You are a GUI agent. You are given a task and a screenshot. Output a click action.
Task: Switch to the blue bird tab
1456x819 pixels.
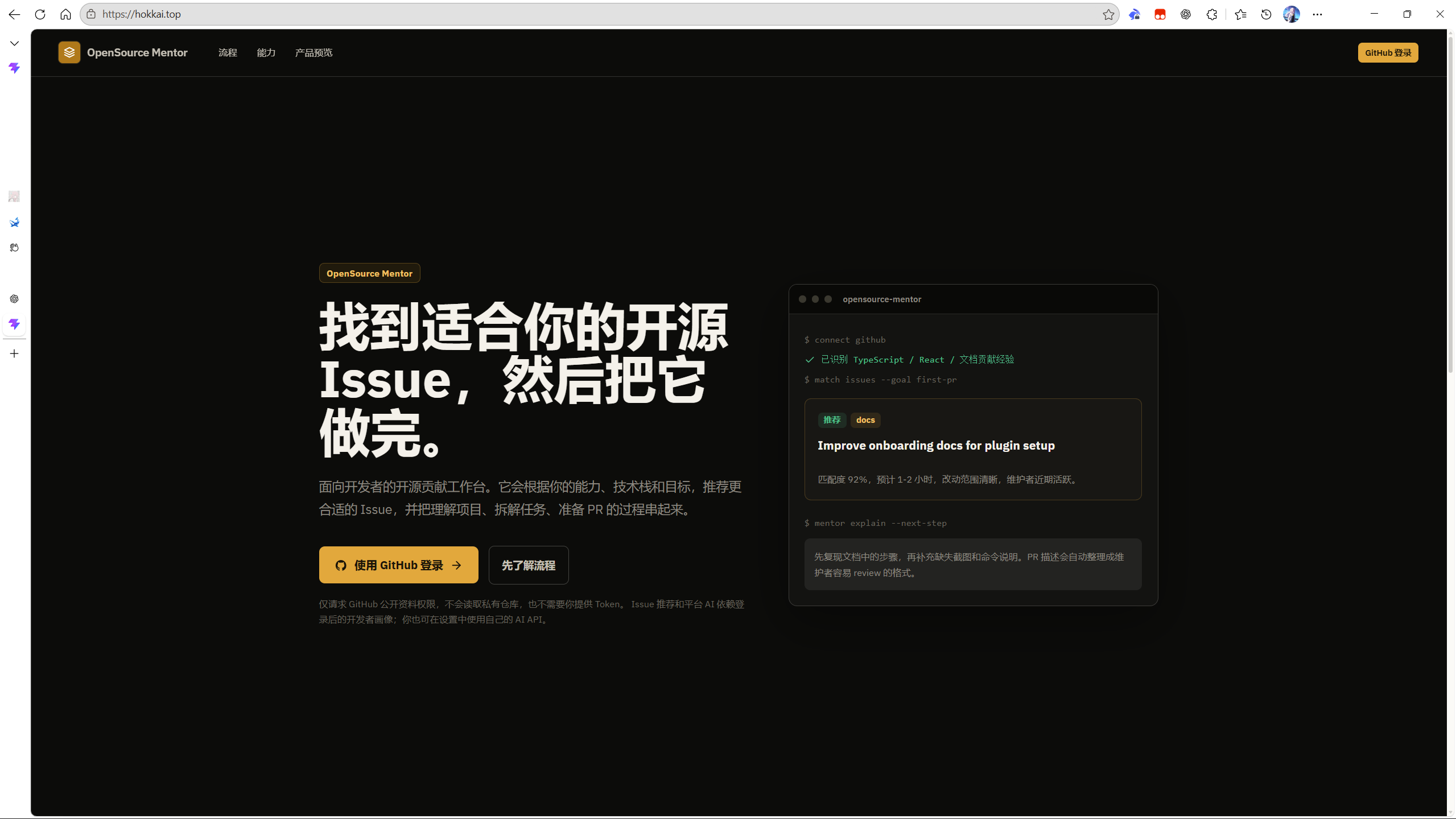(14, 222)
